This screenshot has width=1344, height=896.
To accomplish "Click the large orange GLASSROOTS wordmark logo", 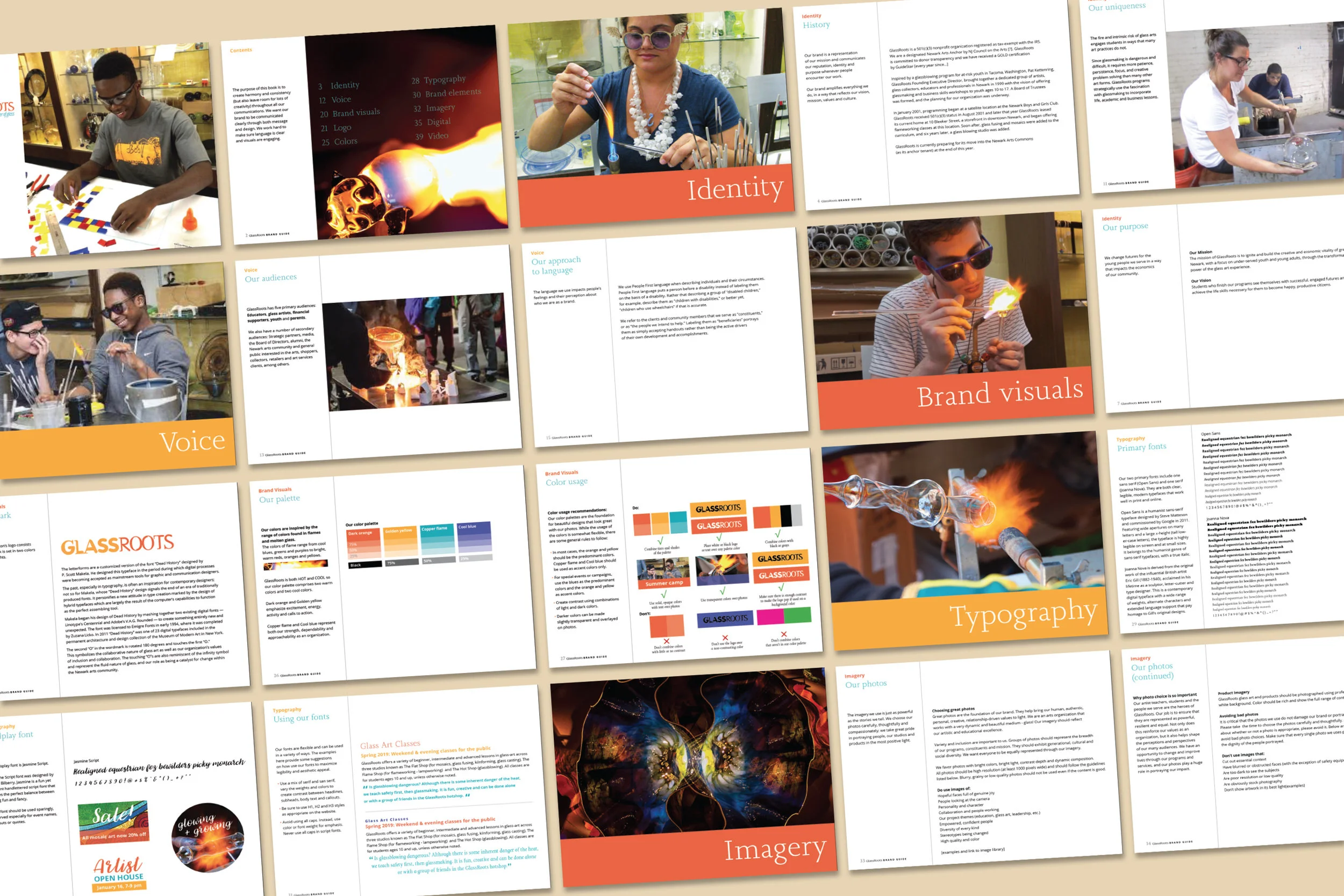I will tap(117, 543).
